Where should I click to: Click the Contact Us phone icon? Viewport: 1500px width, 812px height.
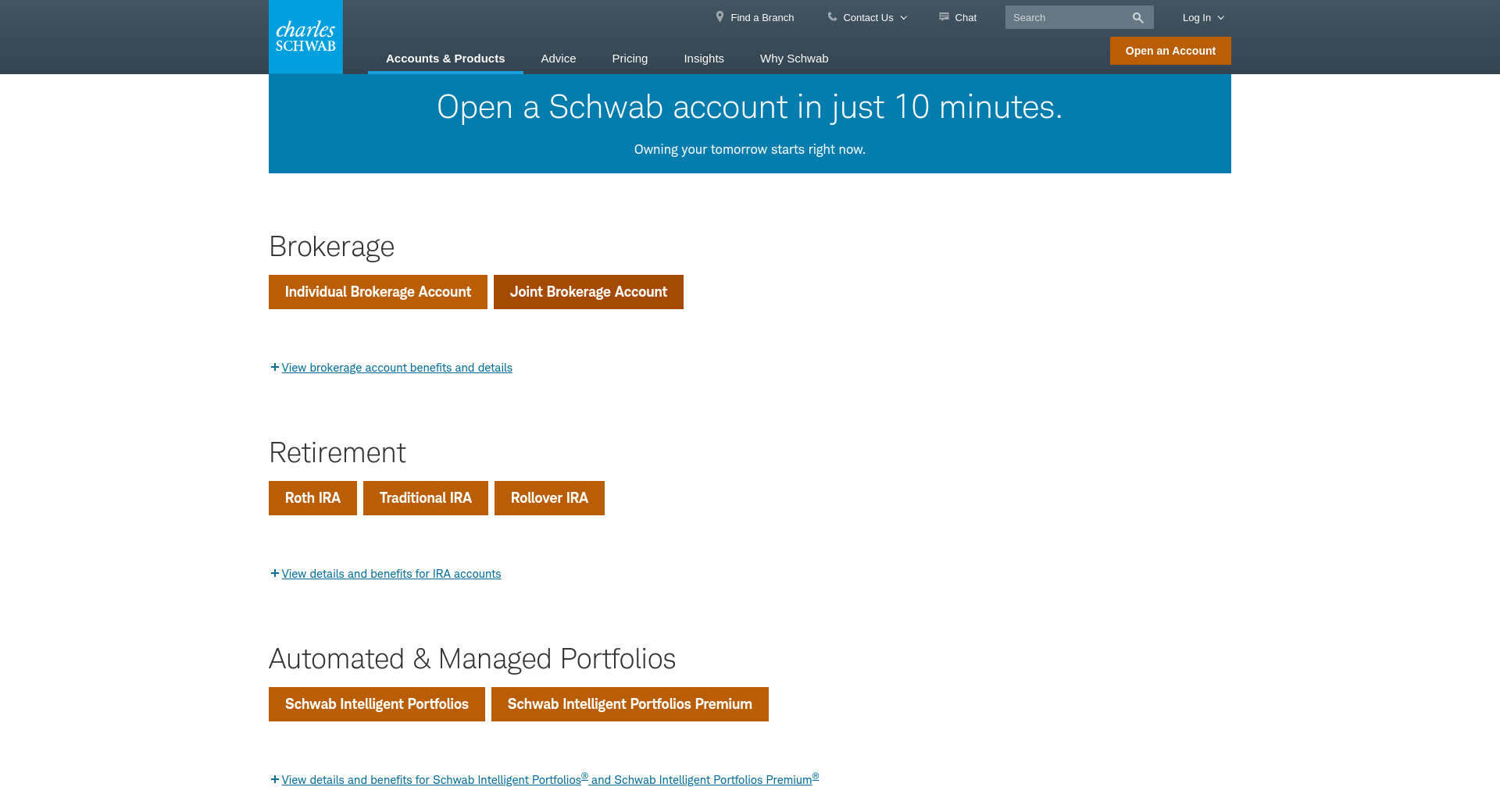tap(832, 16)
